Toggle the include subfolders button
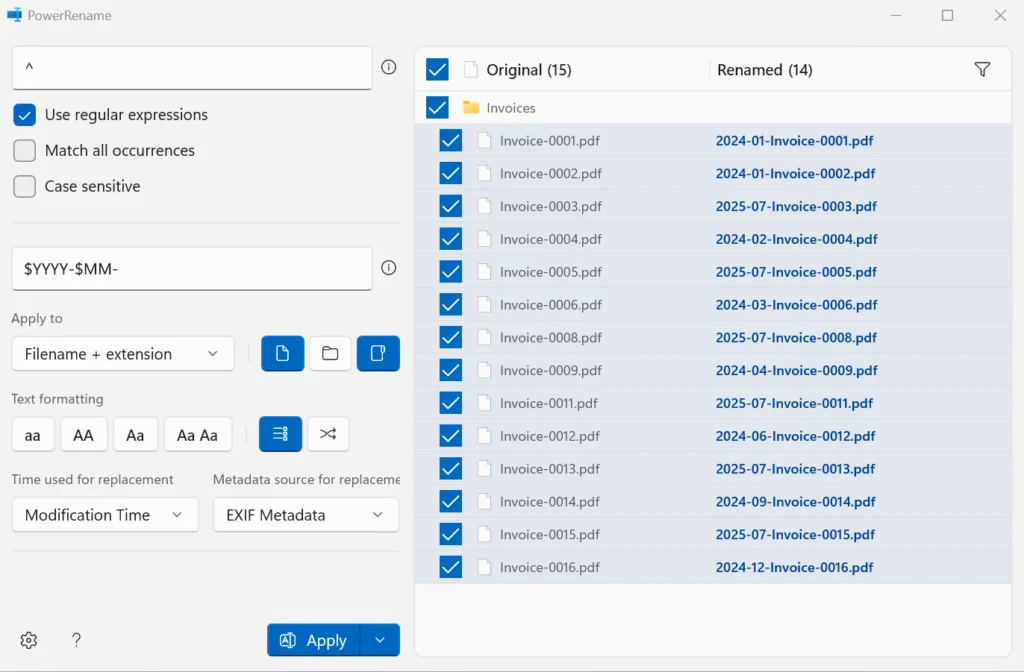The image size is (1024, 672). (x=378, y=353)
